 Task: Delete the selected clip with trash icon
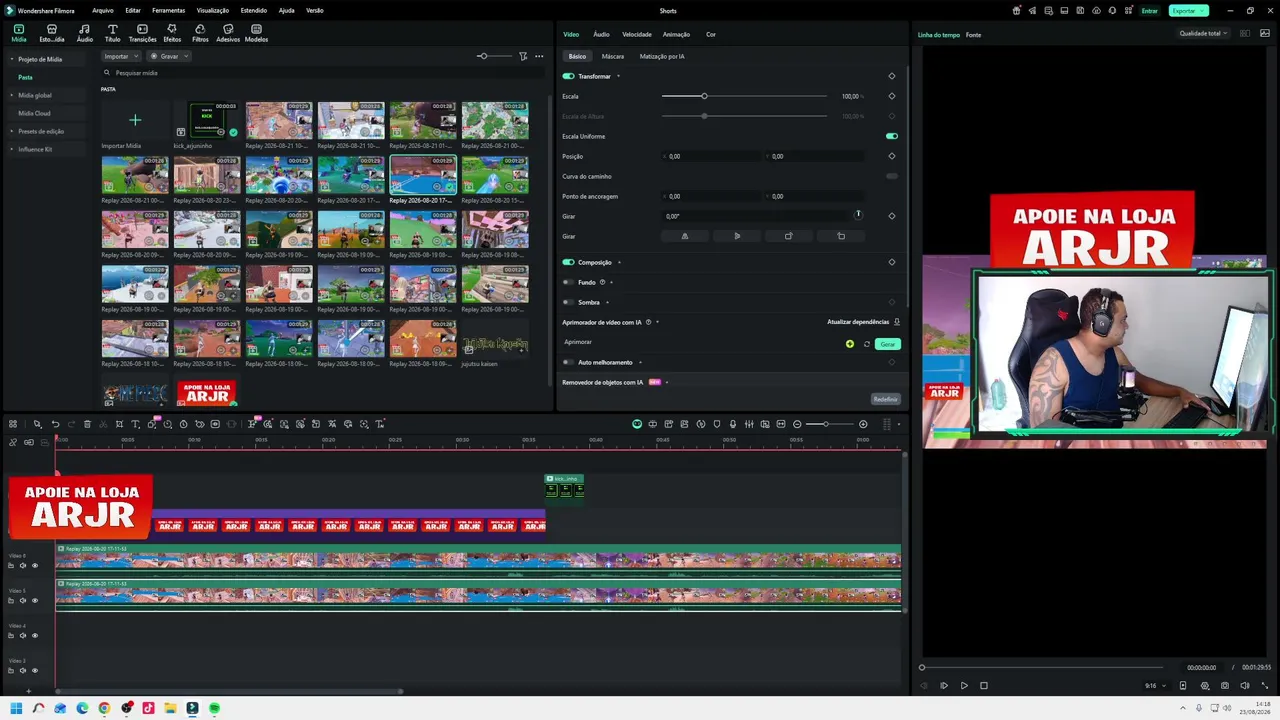pos(87,424)
